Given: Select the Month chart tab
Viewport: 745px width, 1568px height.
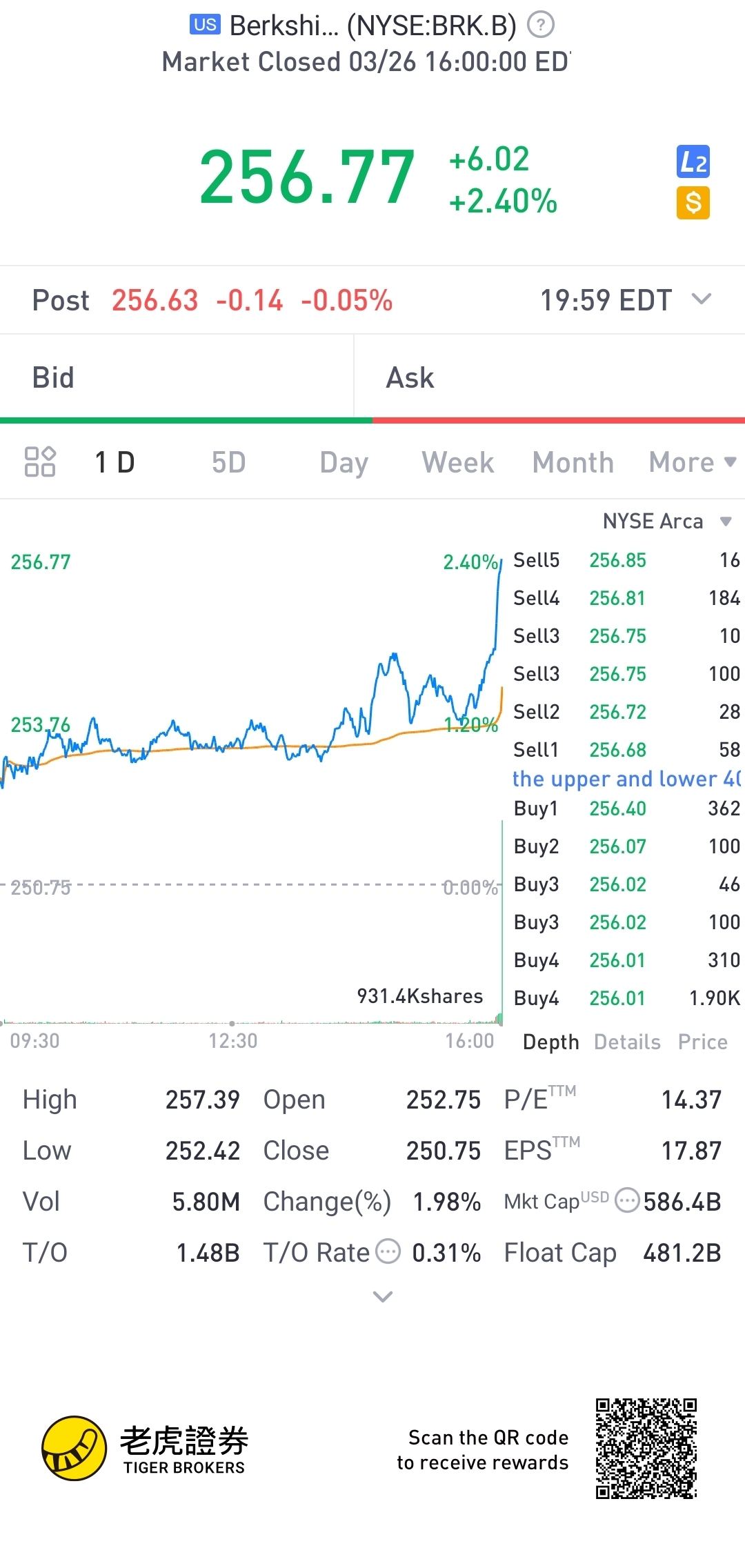Looking at the screenshot, I should (573, 462).
